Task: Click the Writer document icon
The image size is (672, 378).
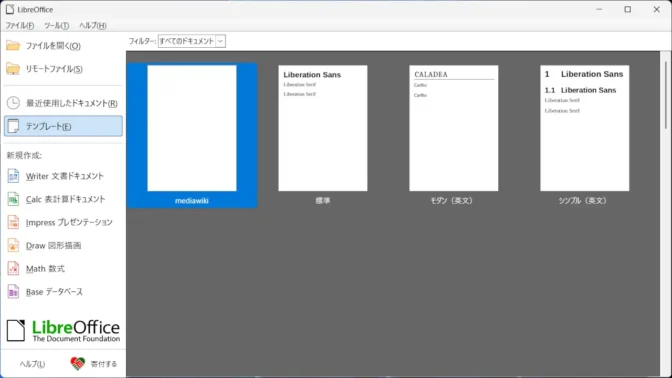Action: (x=13, y=176)
